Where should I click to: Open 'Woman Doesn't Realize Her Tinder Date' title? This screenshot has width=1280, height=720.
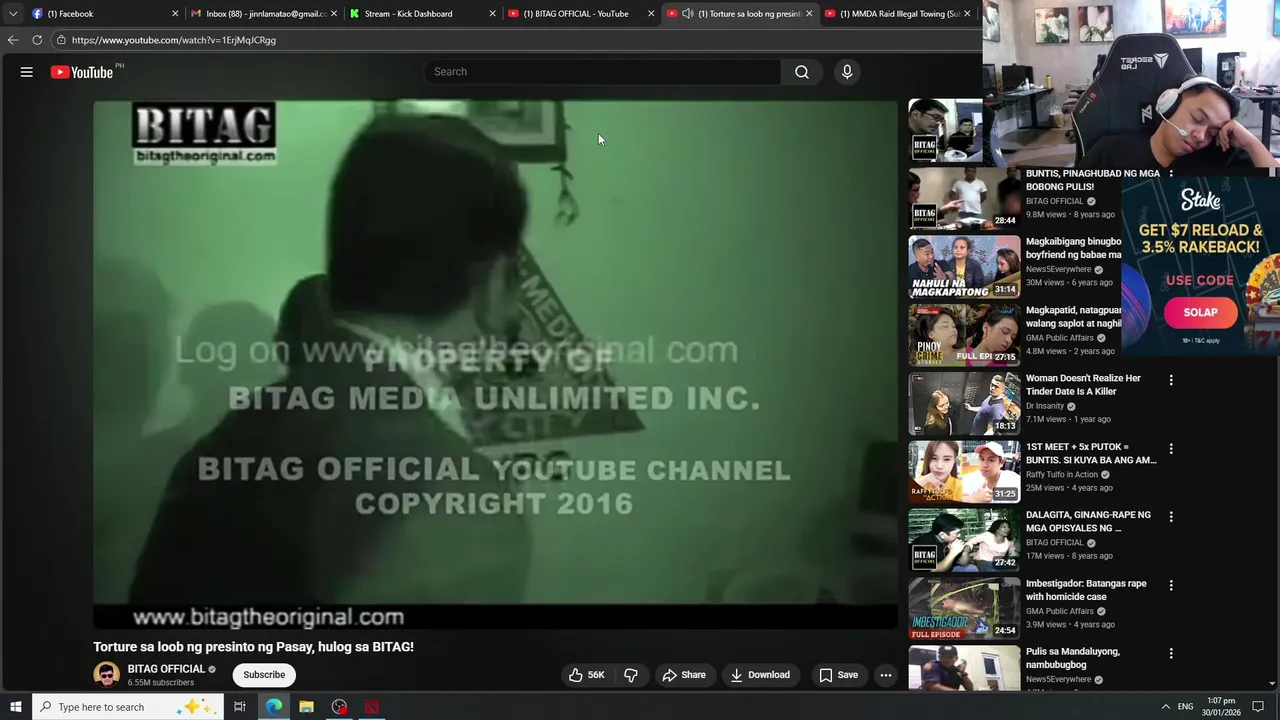pyautogui.click(x=1083, y=385)
